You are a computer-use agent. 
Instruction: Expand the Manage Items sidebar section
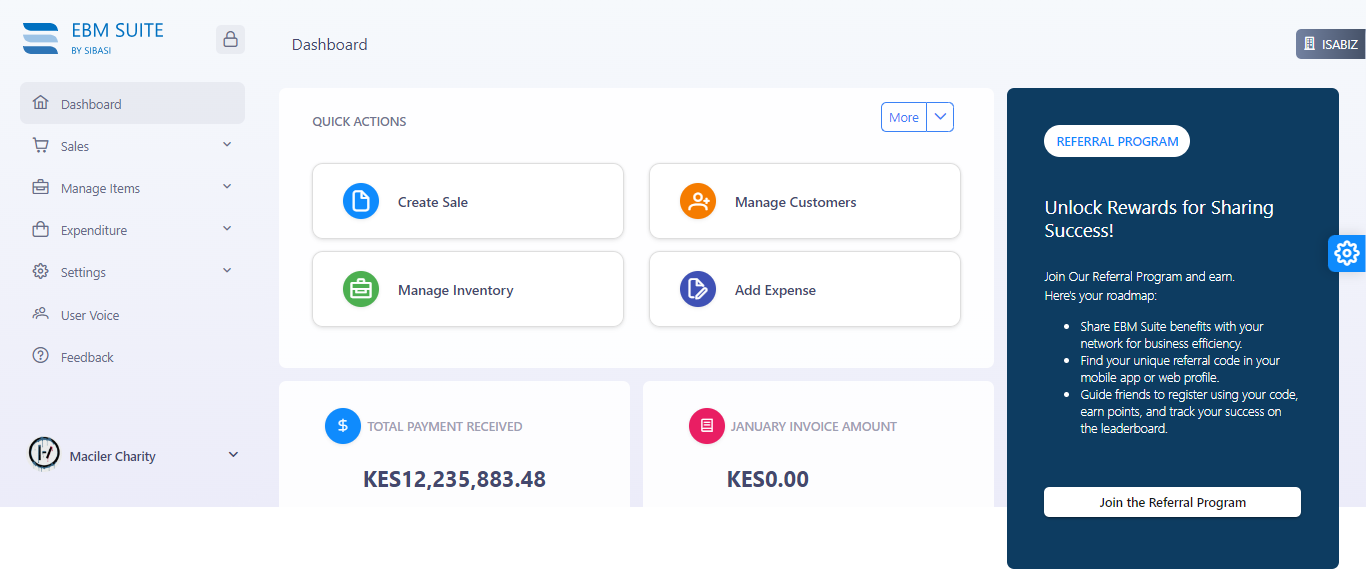click(x=131, y=187)
